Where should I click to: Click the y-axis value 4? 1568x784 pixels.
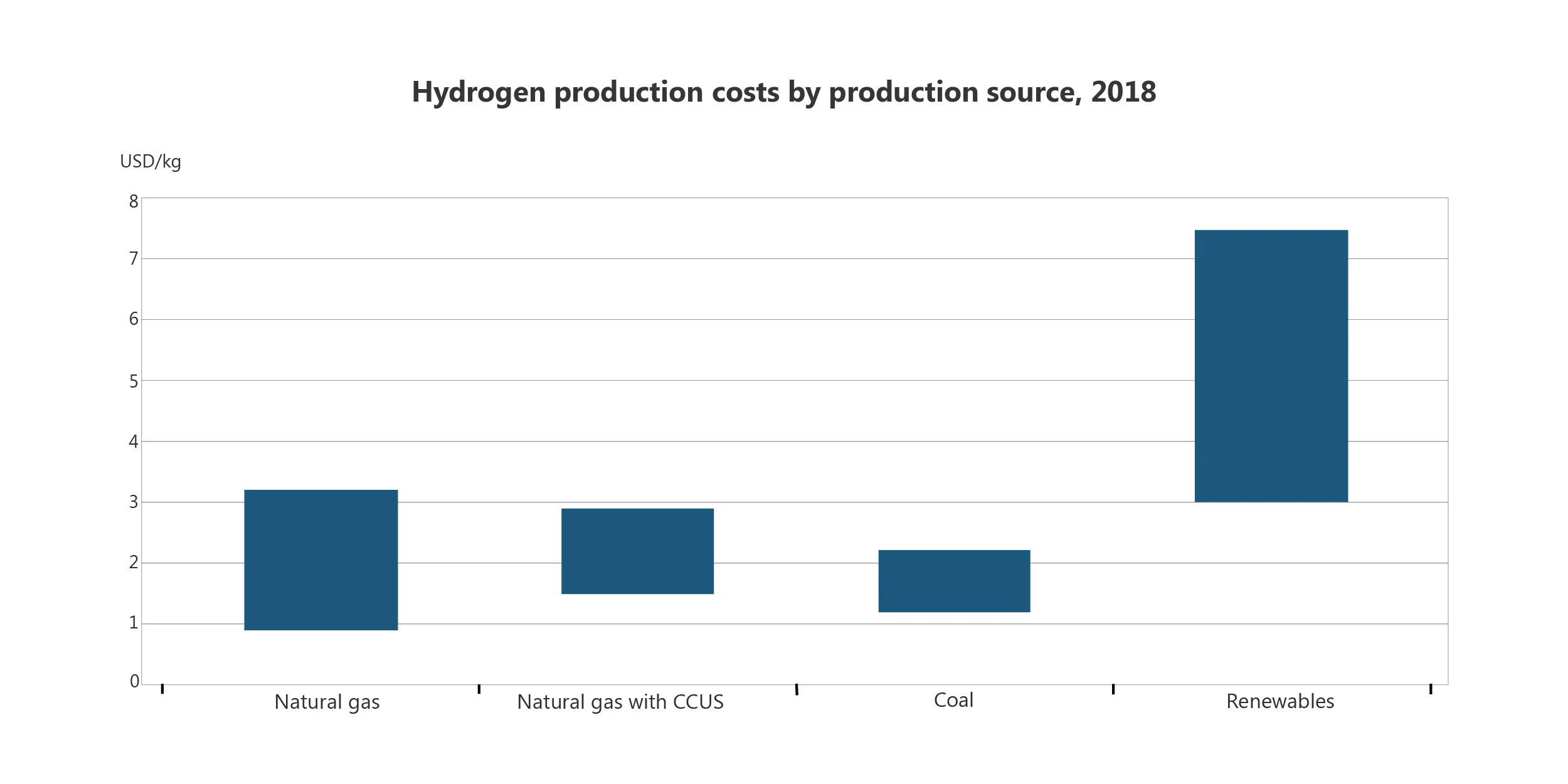tap(134, 442)
